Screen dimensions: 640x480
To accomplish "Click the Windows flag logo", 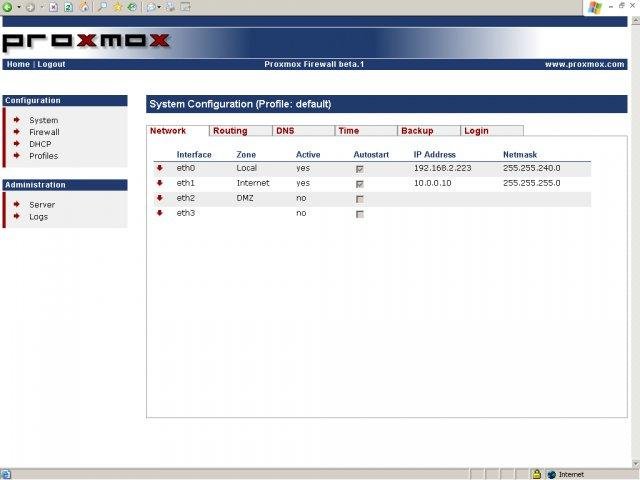I will click(595, 7).
